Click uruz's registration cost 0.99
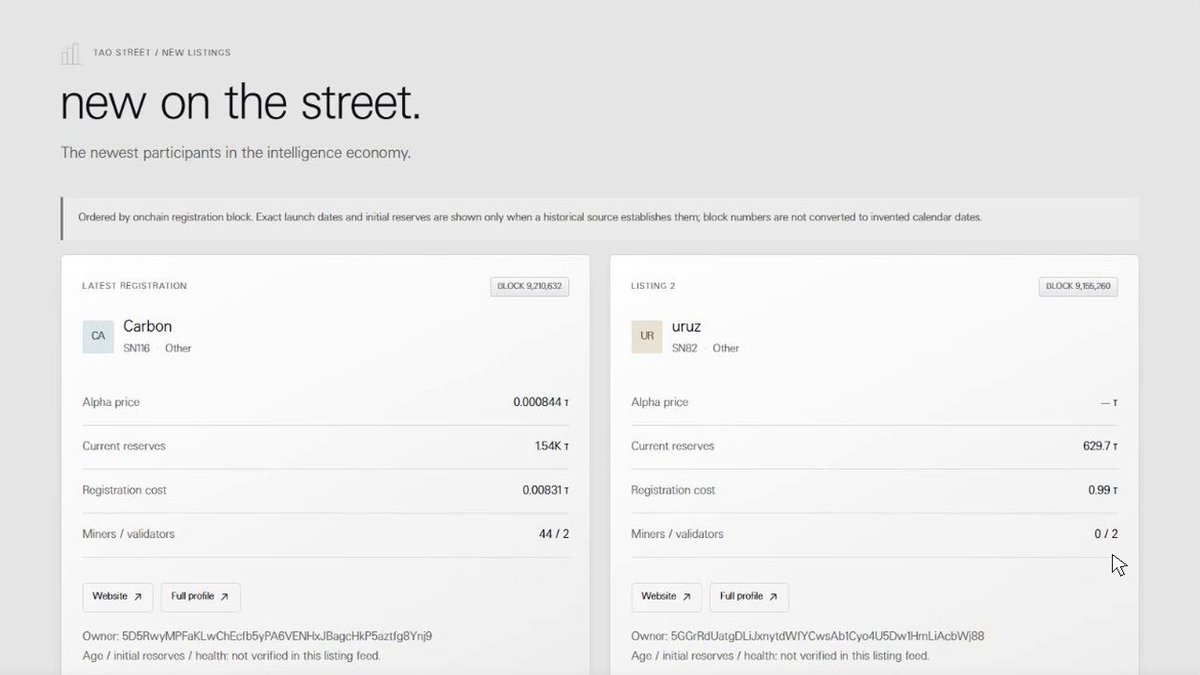The width and height of the screenshot is (1200, 675). click(1103, 490)
